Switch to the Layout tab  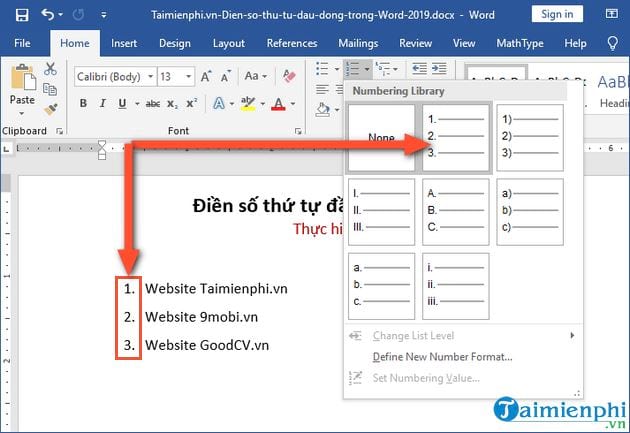pyautogui.click(x=229, y=43)
